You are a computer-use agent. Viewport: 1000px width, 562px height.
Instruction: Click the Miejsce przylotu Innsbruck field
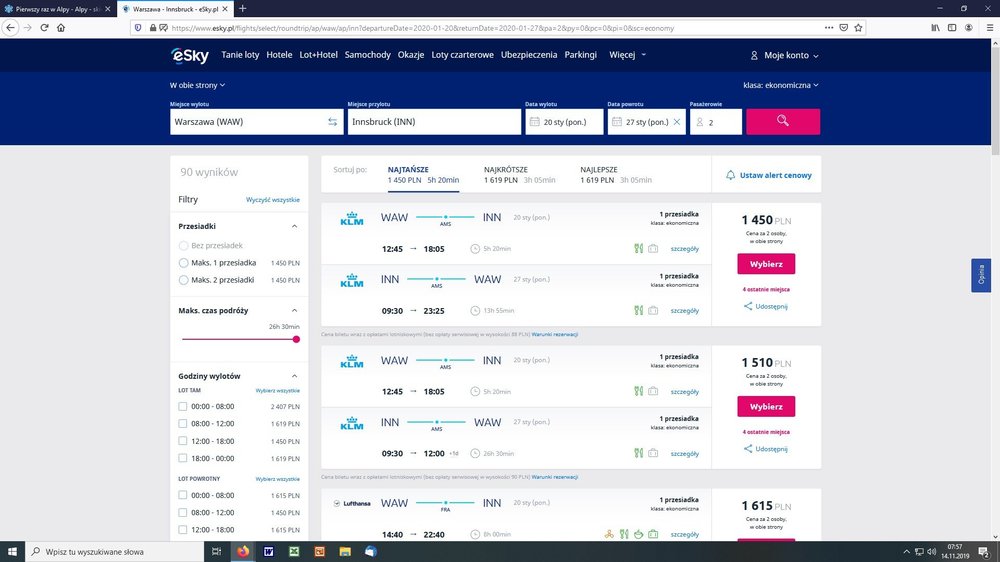[434, 122]
